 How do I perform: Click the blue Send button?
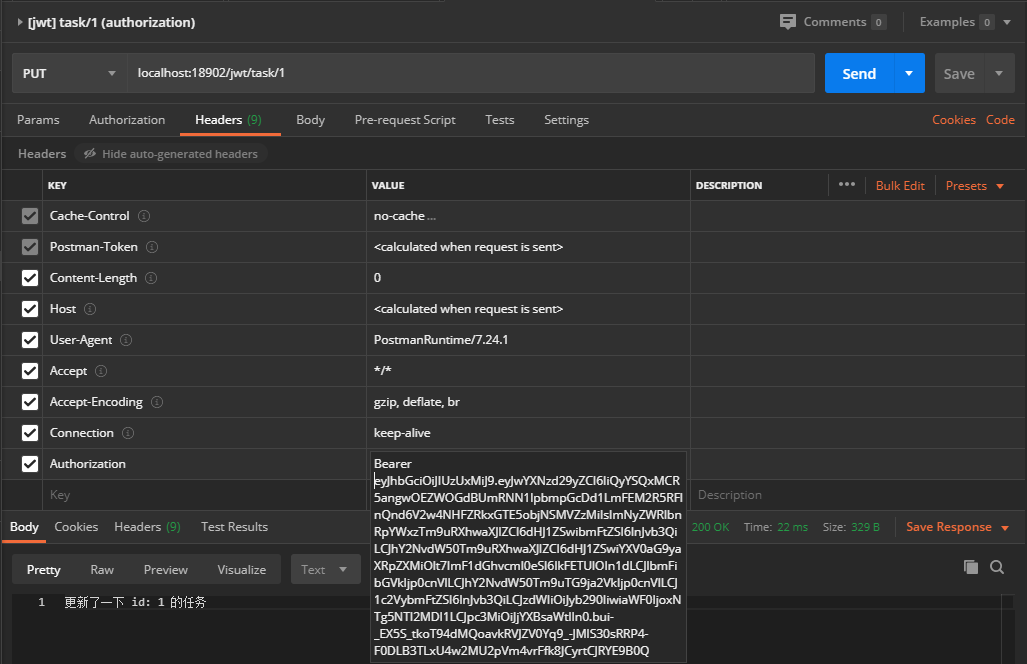[x=859, y=73]
